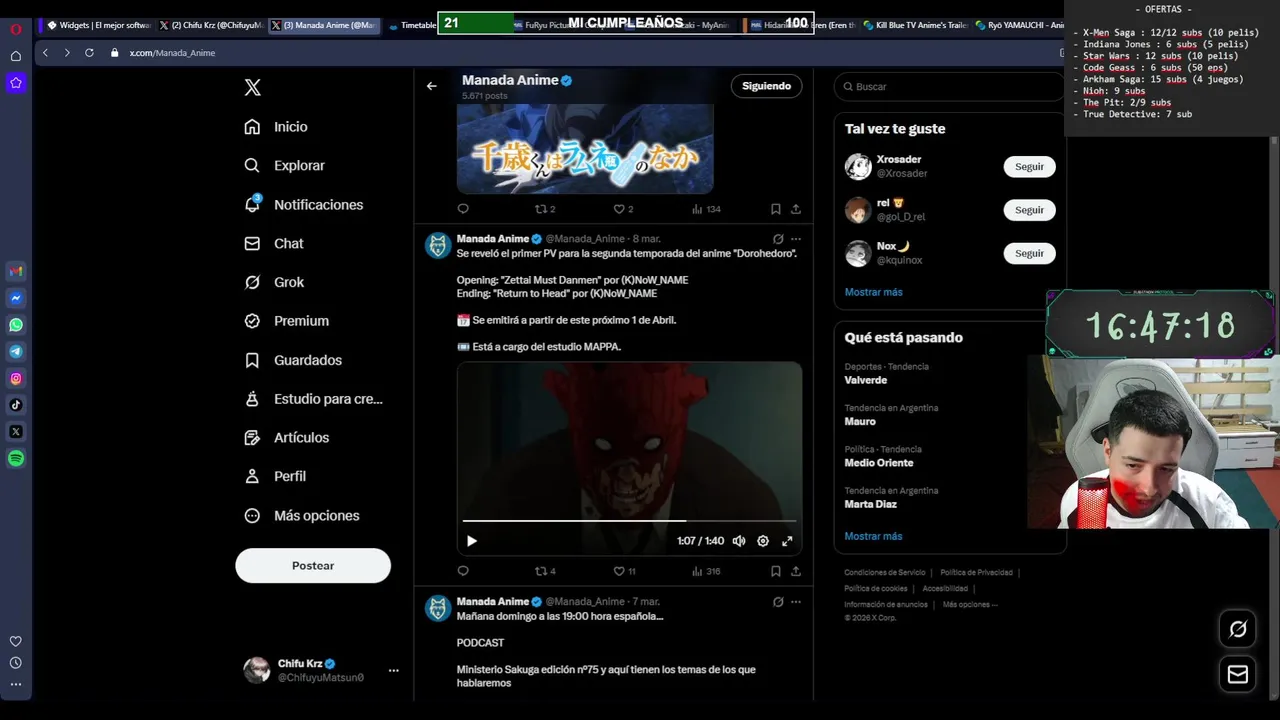Follow Nox with the Seguir button
1280x720 pixels.
click(x=1029, y=253)
